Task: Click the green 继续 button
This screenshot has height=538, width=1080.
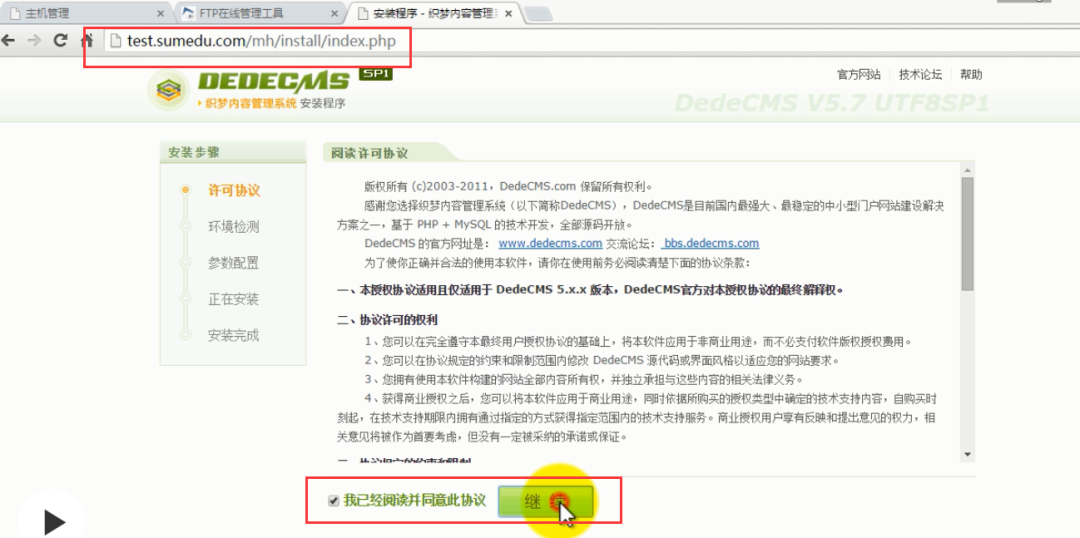Action: click(546, 502)
